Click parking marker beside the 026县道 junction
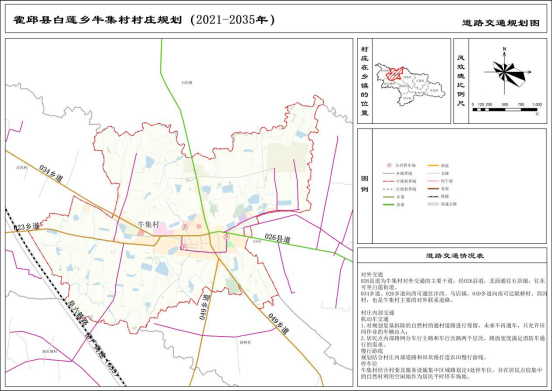This screenshot has height=391, width=553. point(227,235)
